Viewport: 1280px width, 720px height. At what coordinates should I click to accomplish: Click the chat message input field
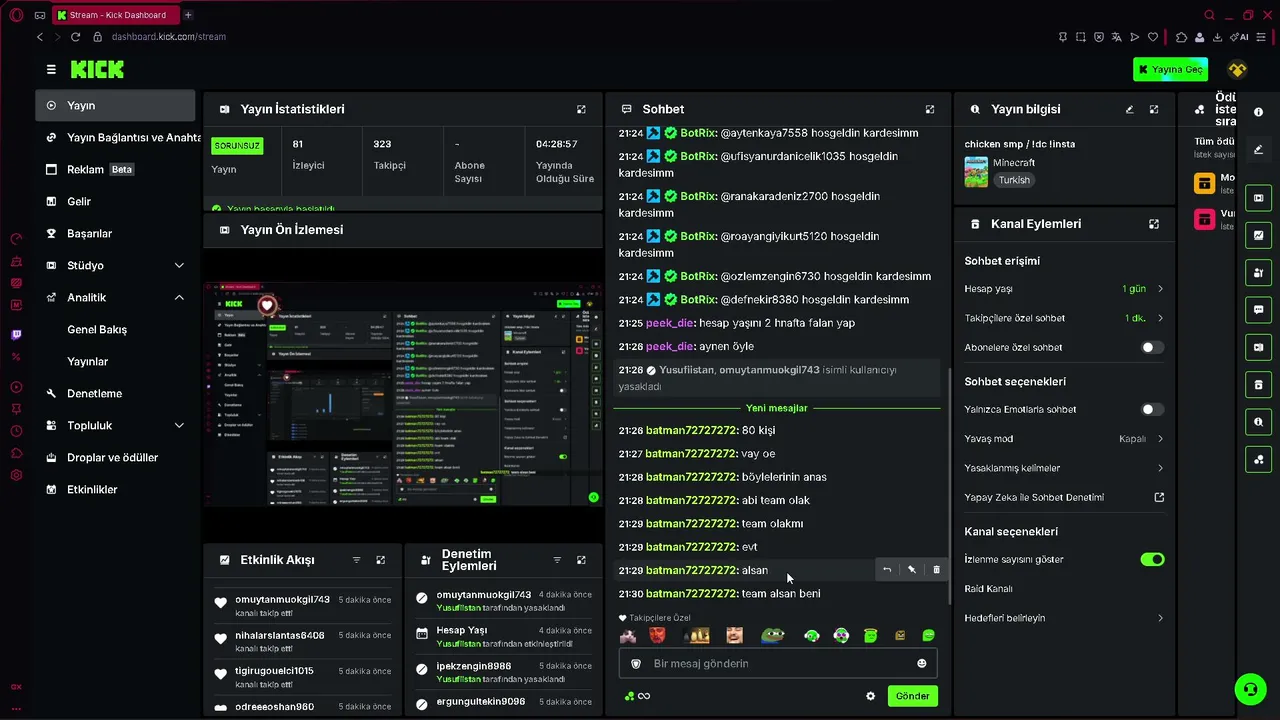coord(778,663)
